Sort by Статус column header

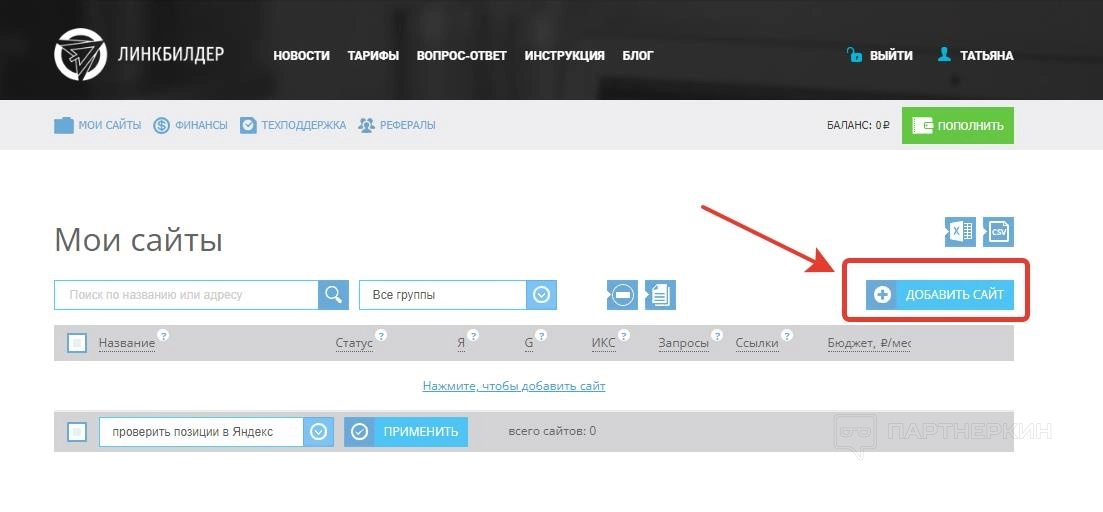coord(354,343)
